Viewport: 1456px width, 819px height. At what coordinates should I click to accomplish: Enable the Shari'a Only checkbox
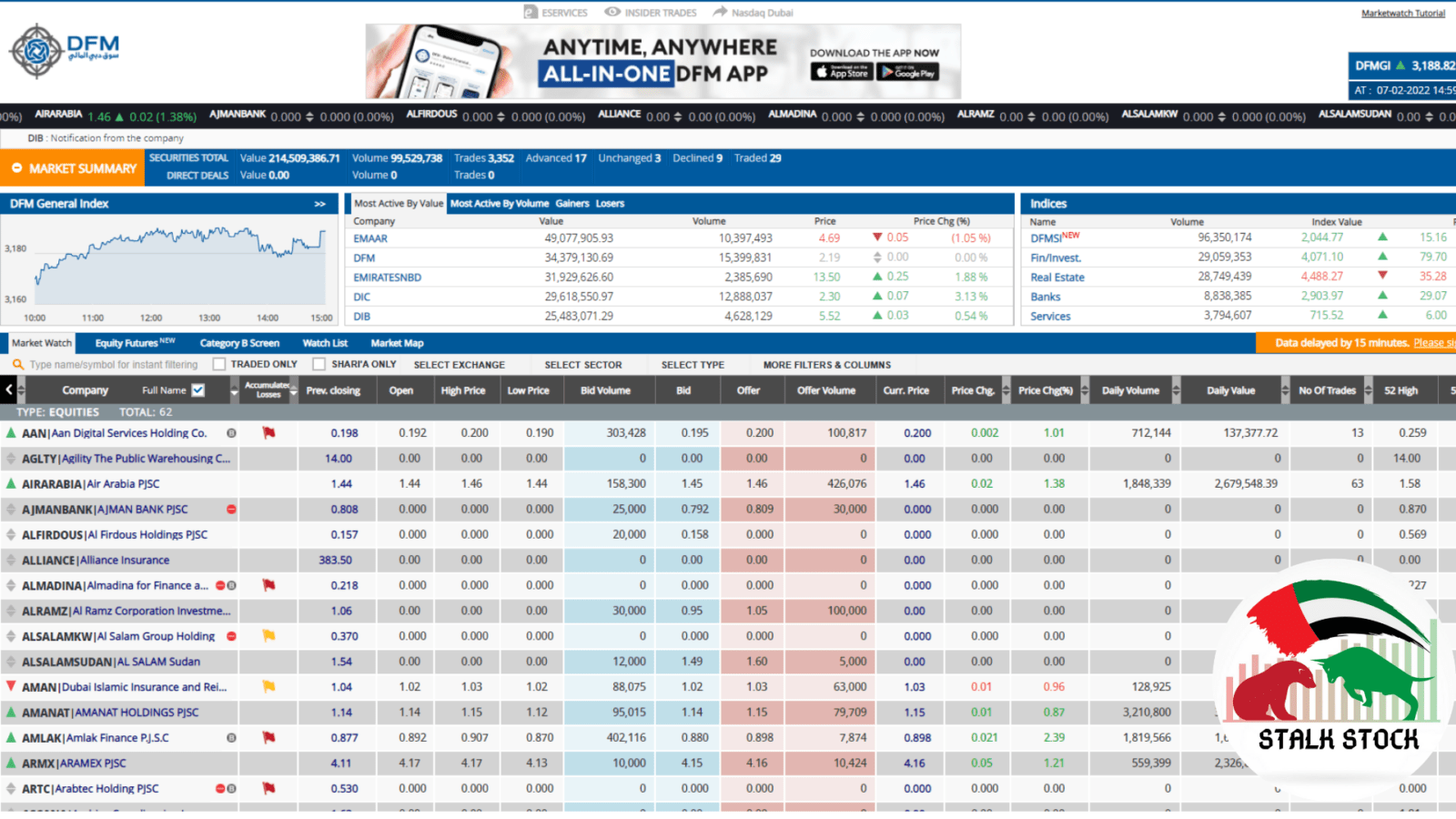click(319, 365)
